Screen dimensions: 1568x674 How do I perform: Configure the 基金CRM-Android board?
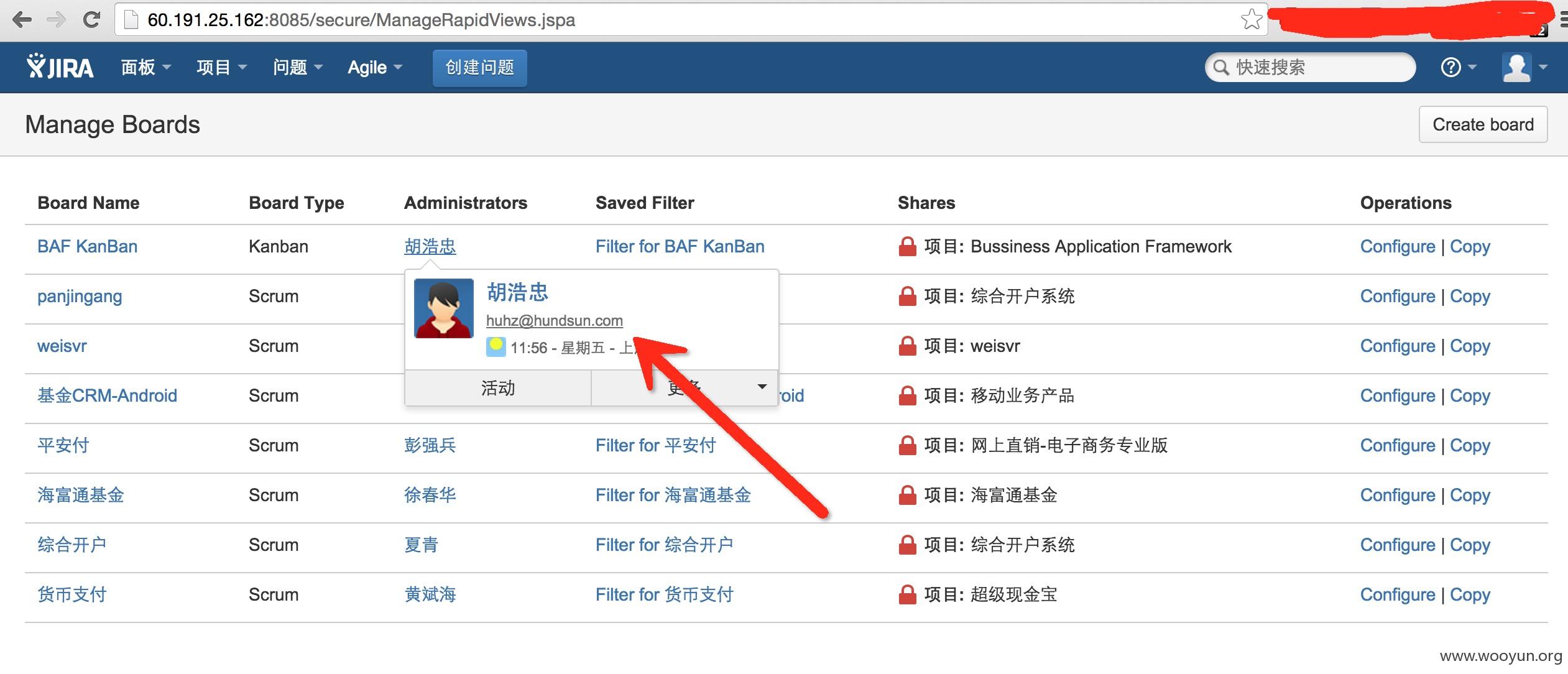[x=1398, y=396]
